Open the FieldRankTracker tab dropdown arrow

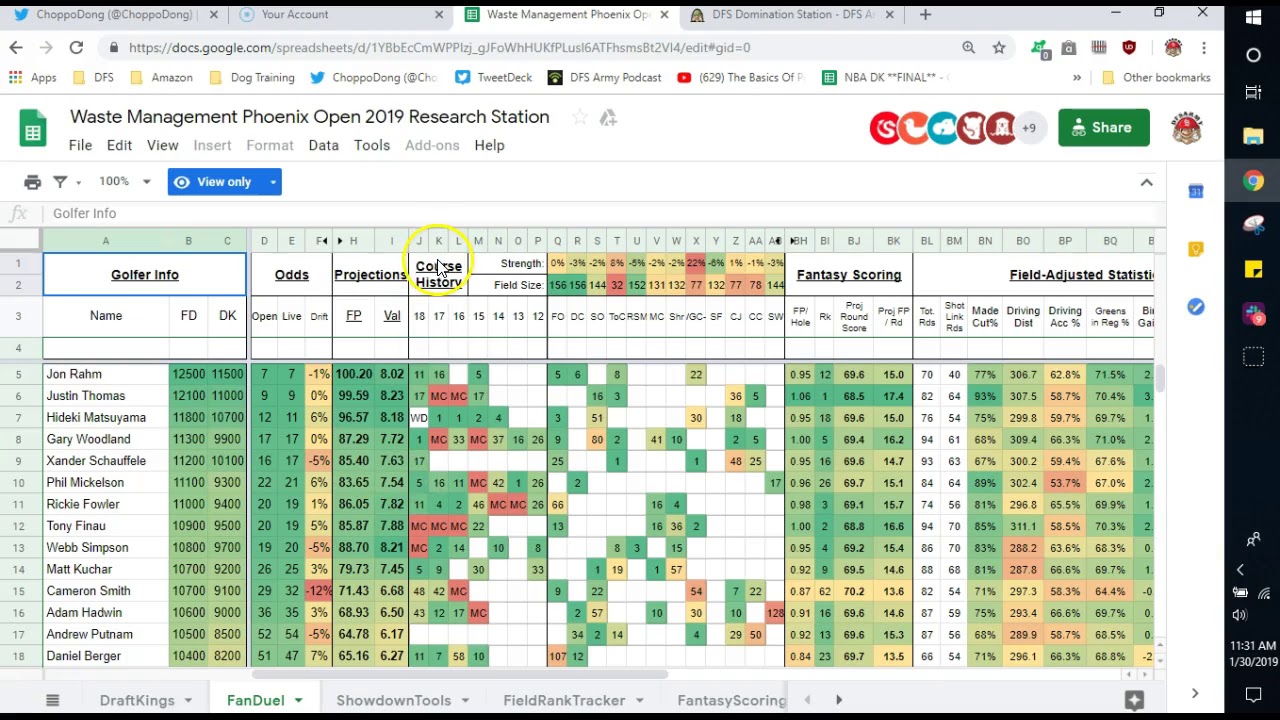click(638, 701)
